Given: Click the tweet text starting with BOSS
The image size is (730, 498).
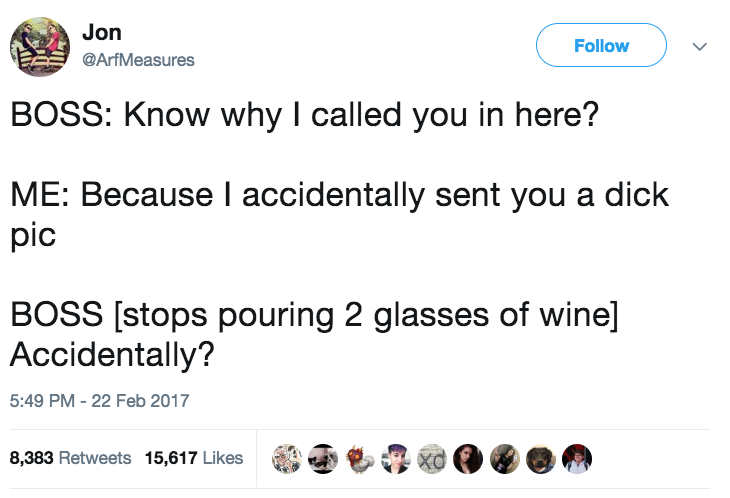Looking at the screenshot, I should [x=305, y=114].
